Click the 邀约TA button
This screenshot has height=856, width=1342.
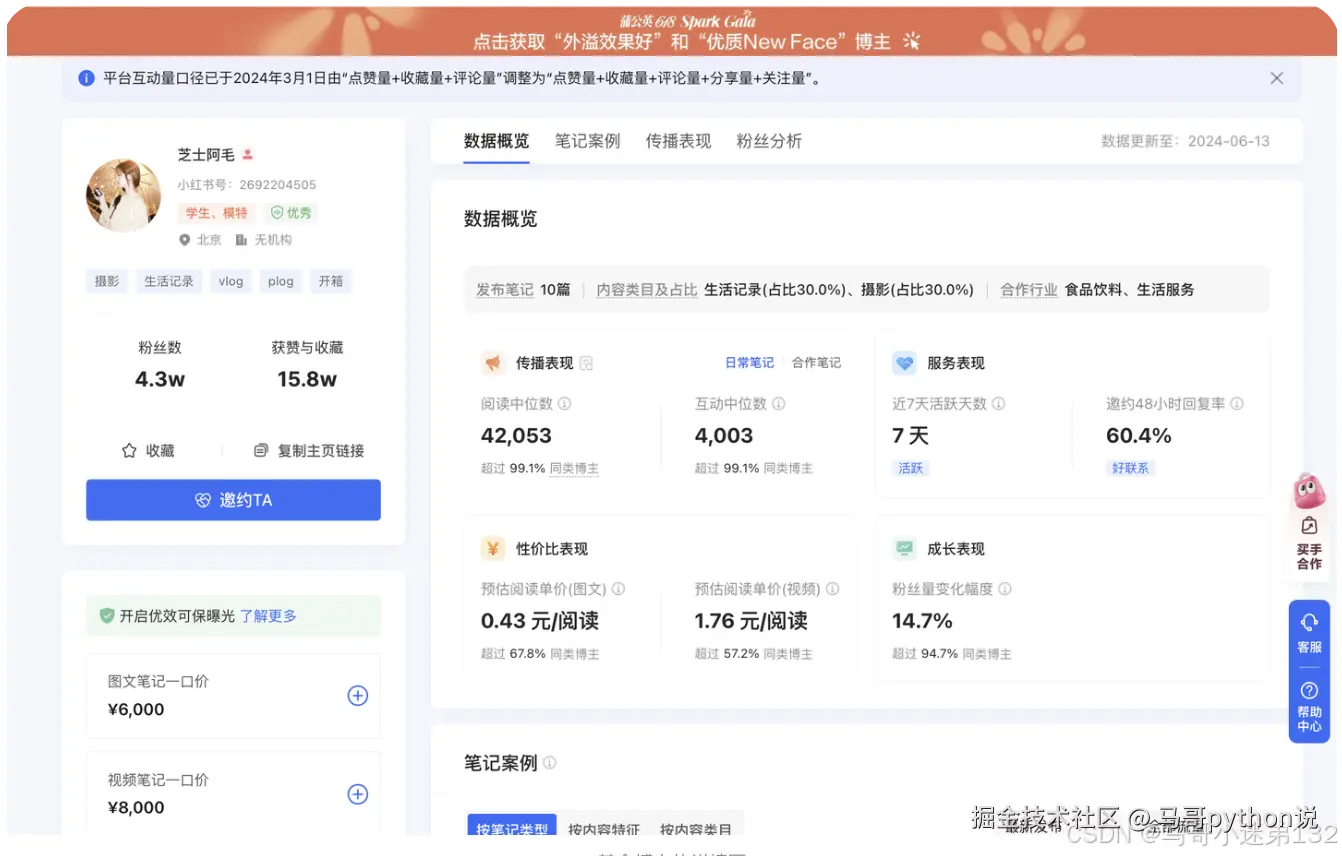click(x=233, y=500)
